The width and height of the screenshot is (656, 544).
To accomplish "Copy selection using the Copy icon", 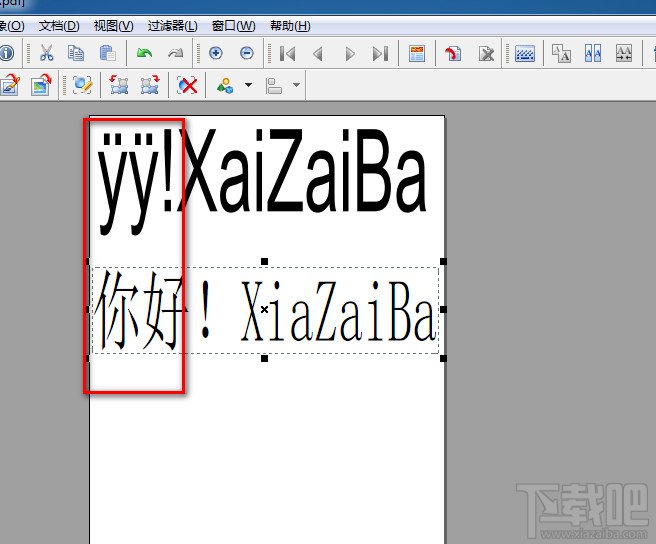I will point(76,53).
